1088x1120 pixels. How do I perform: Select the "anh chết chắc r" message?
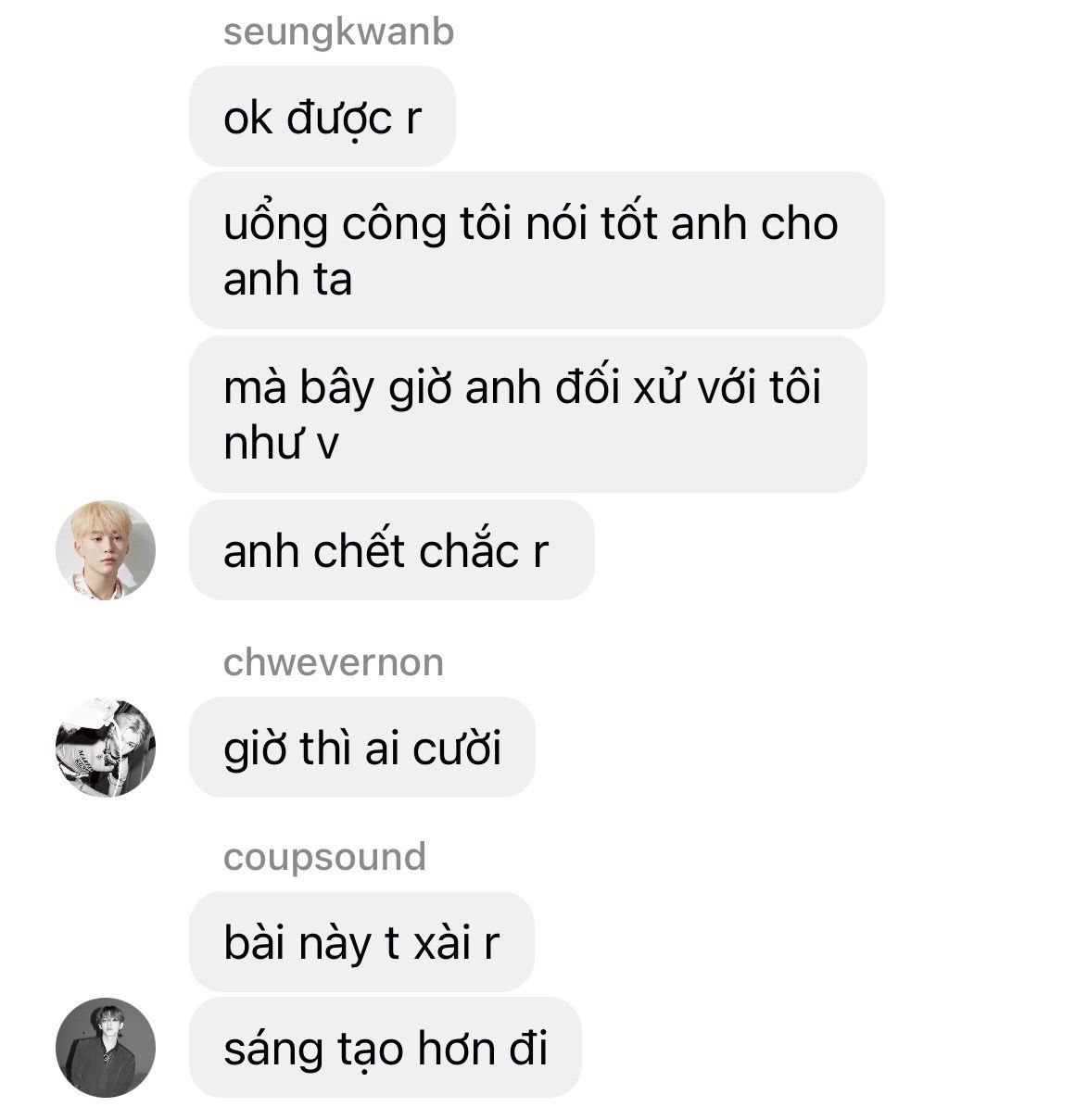pyautogui.click(x=391, y=550)
